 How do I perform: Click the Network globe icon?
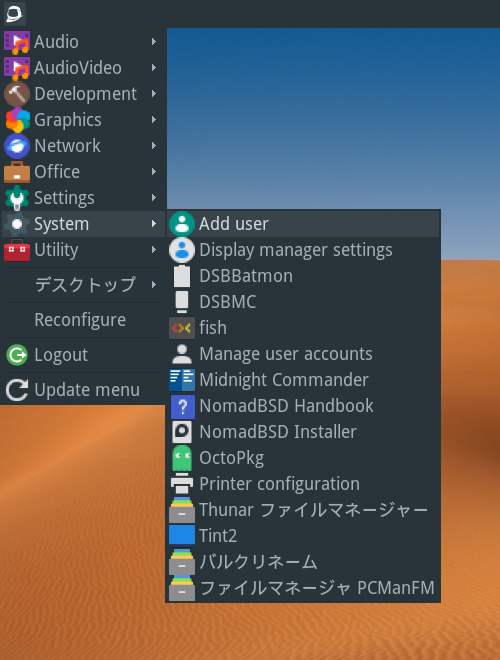pos(17,146)
